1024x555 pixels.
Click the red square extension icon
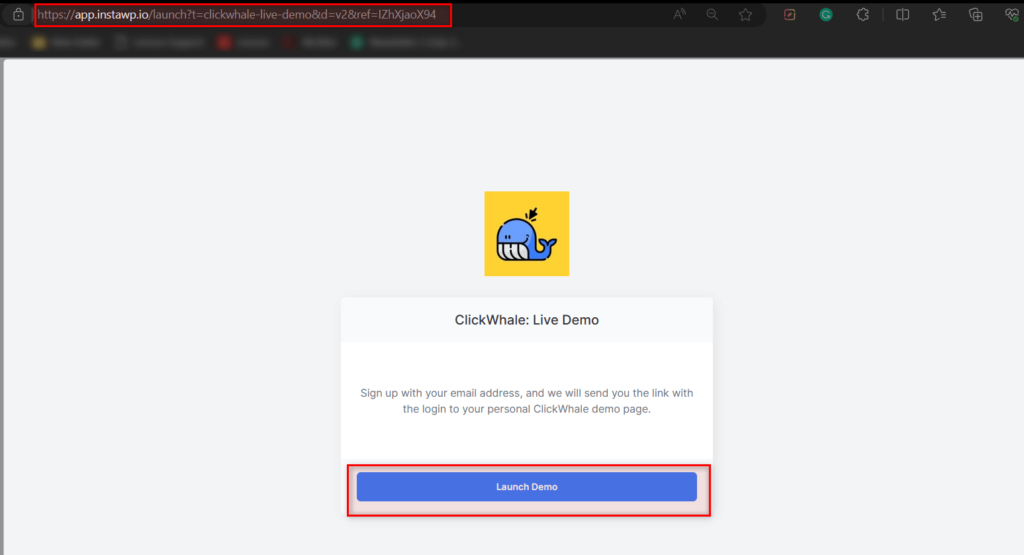click(790, 14)
